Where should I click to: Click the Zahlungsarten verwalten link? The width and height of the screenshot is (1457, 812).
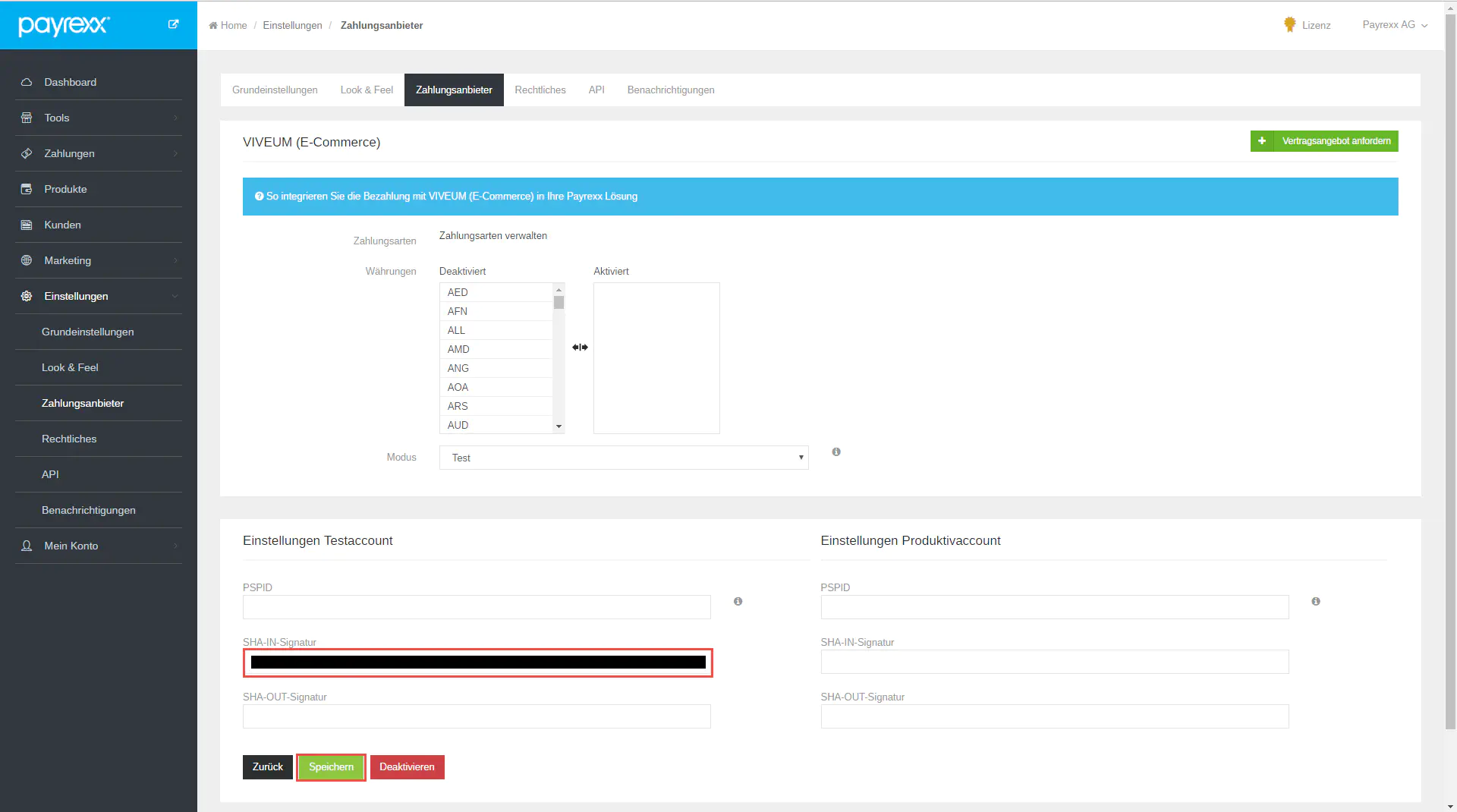point(492,236)
